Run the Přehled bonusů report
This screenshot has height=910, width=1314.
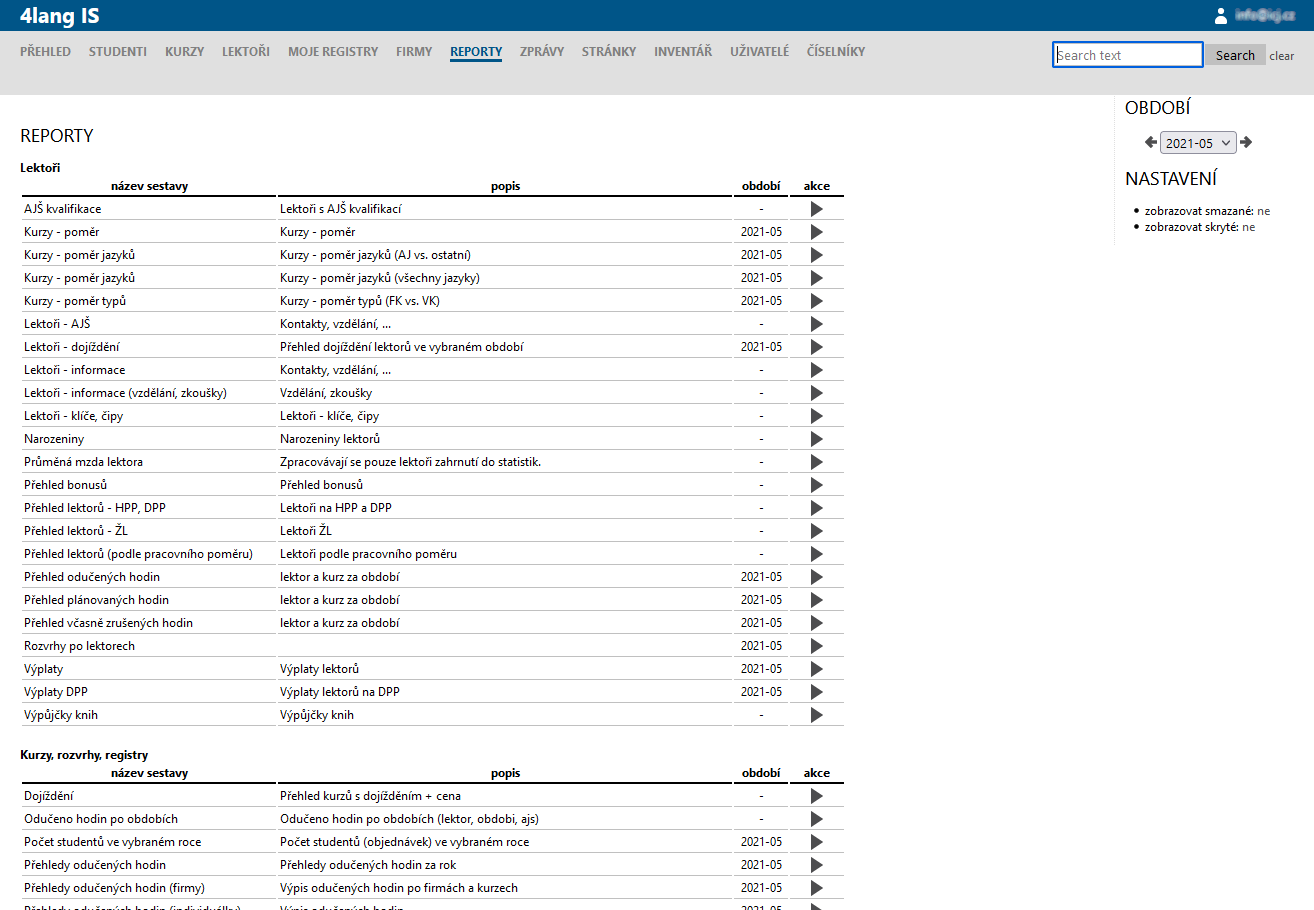coord(816,485)
